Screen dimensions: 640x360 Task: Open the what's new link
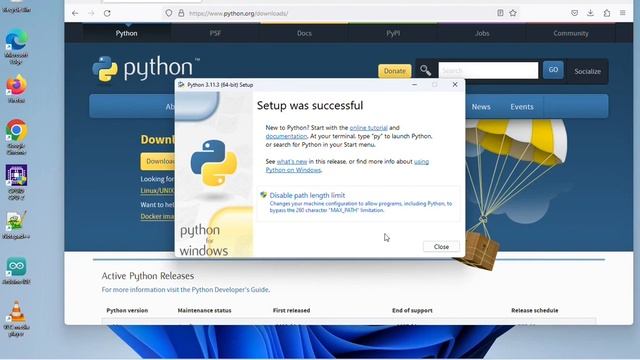[292, 162]
